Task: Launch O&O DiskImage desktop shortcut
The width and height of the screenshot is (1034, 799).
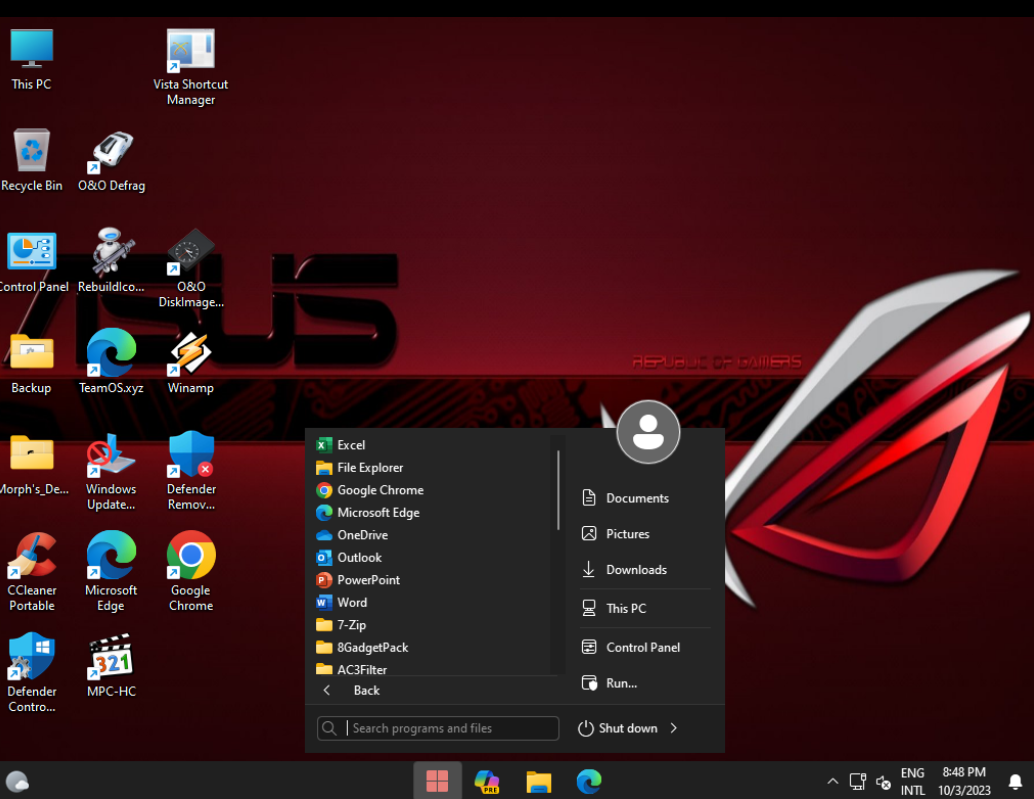Action: click(191, 269)
